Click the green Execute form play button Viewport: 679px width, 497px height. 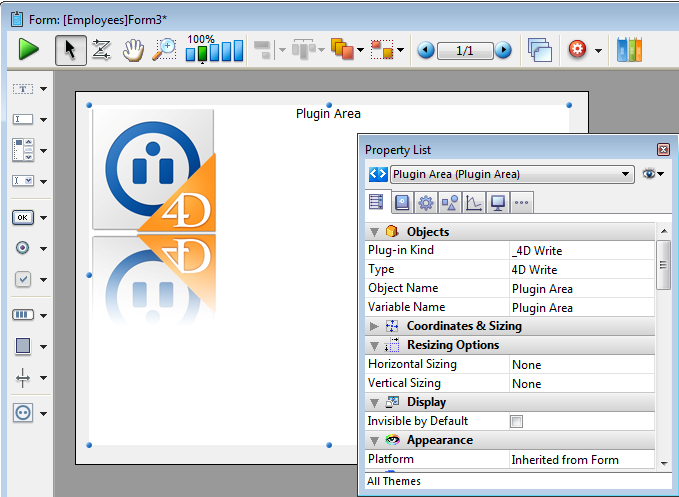(x=28, y=49)
